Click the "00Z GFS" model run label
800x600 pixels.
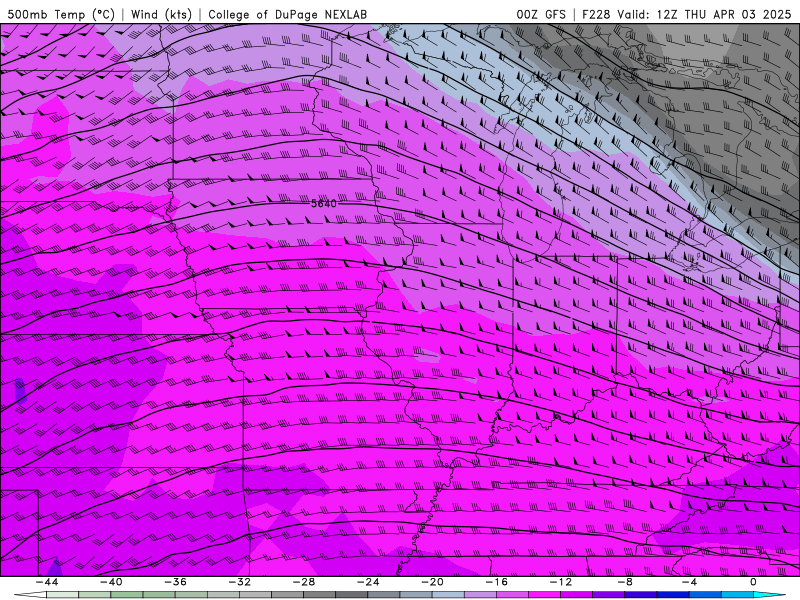tap(541, 14)
